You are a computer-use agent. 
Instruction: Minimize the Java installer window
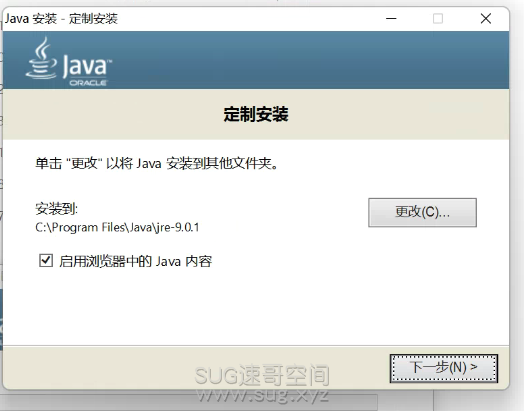coord(391,18)
